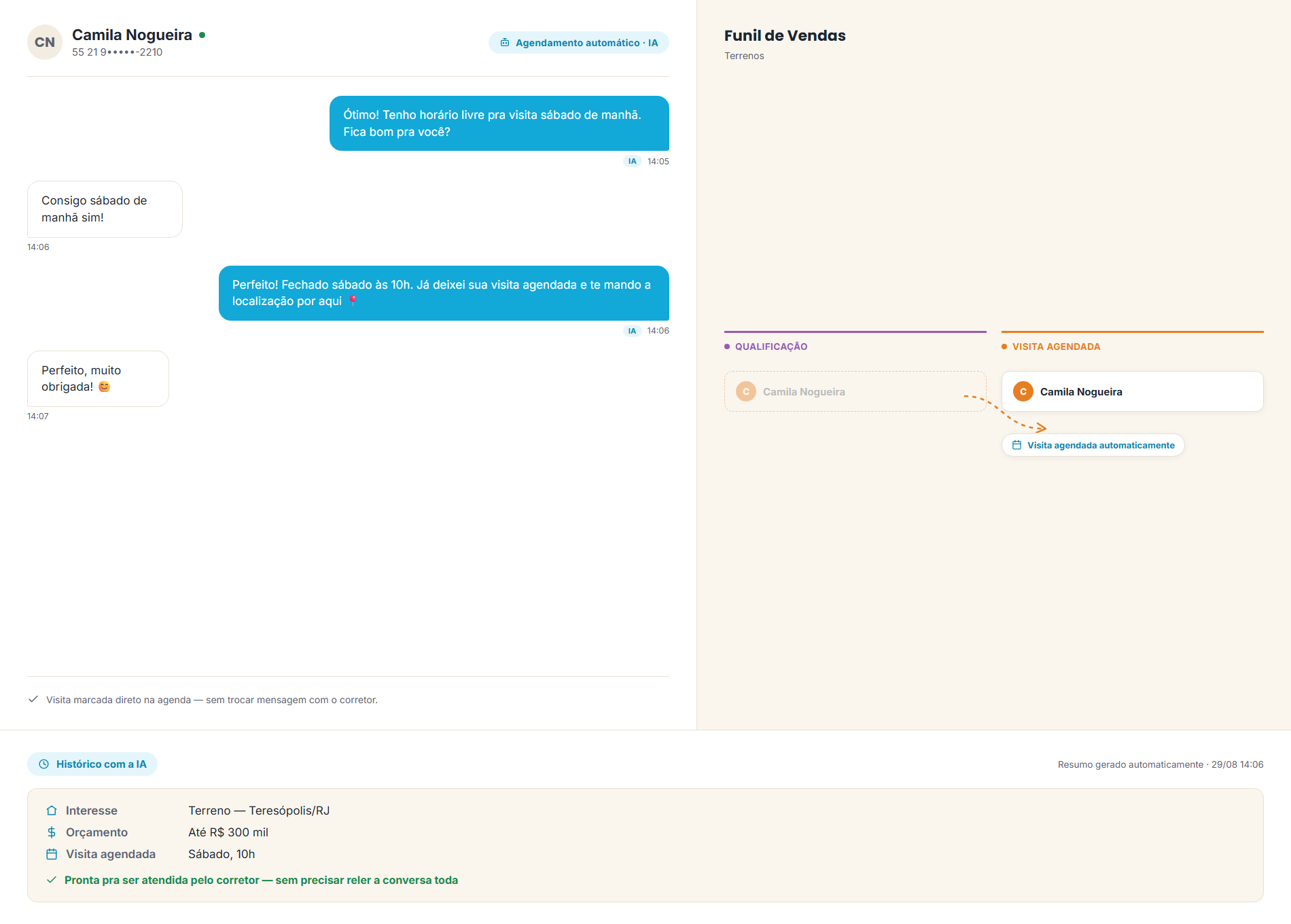
Task: Click green checkmark beside 'Pronta pra ser atendida'
Action: (51, 879)
